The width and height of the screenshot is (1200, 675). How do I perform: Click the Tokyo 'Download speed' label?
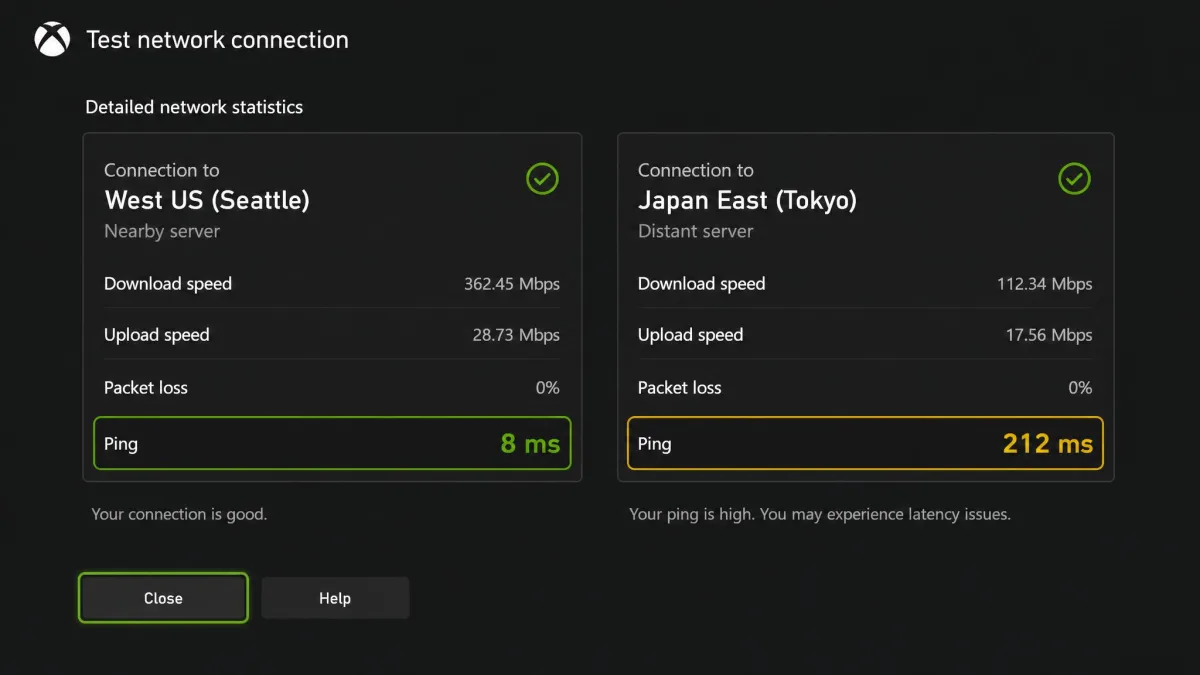[x=702, y=284]
